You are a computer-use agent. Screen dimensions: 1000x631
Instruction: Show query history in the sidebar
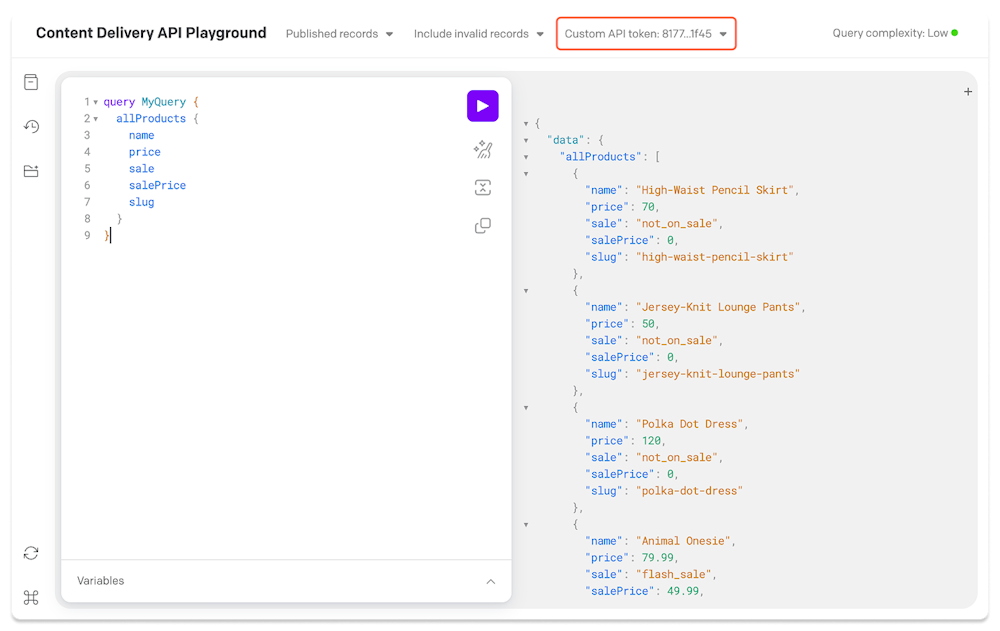coord(31,127)
